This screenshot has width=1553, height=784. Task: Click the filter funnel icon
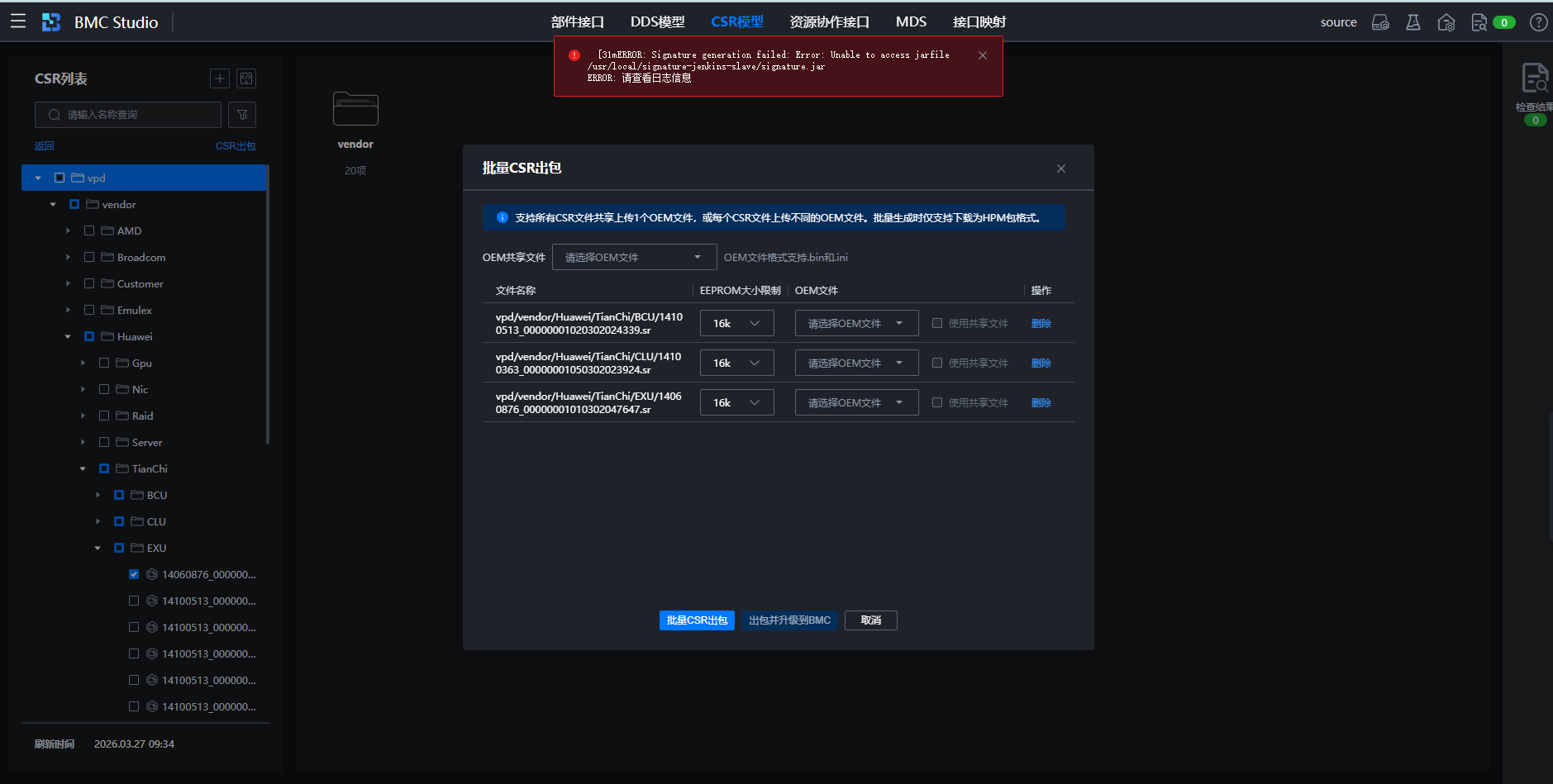click(242, 115)
